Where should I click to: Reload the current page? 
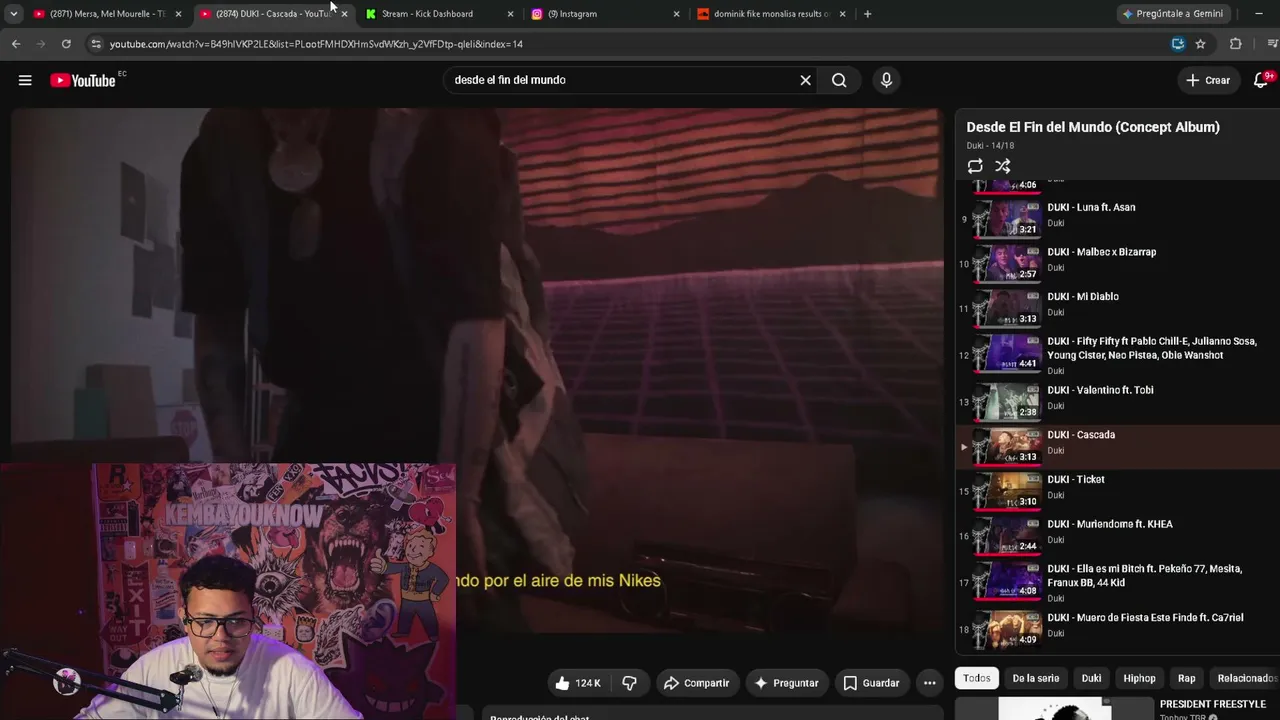66,44
